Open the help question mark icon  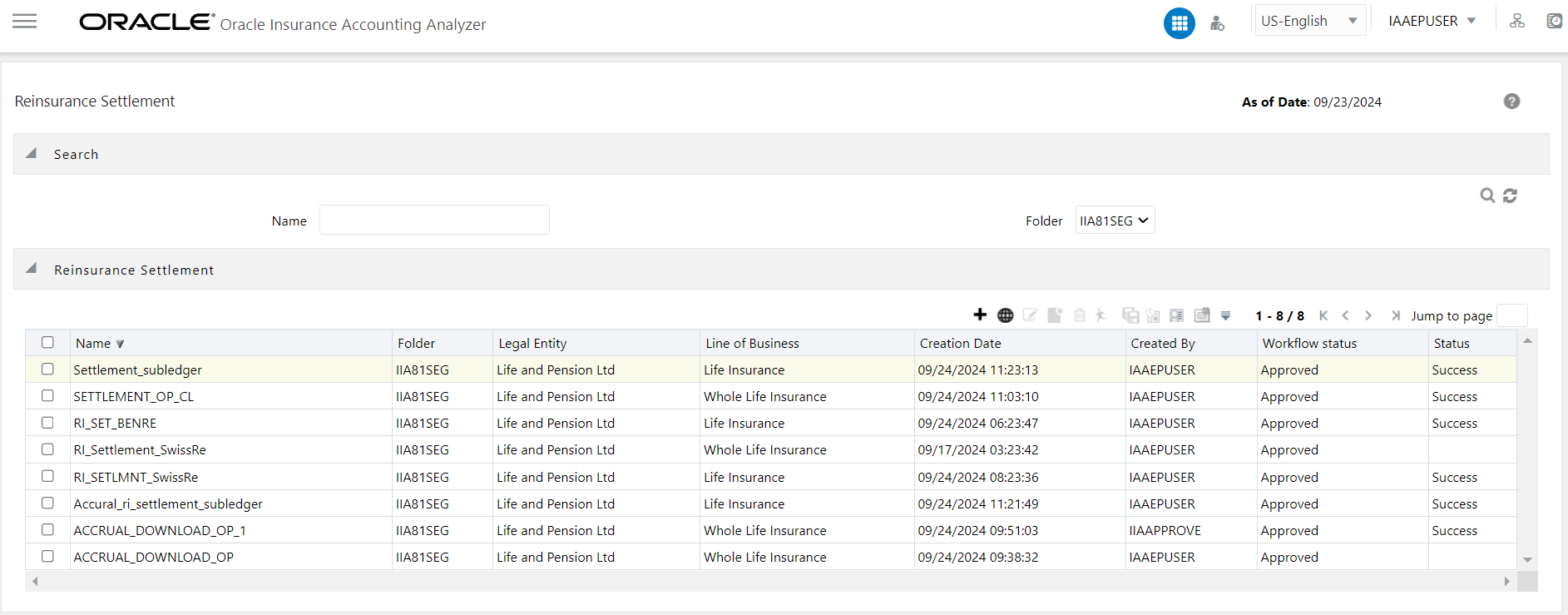1511,102
